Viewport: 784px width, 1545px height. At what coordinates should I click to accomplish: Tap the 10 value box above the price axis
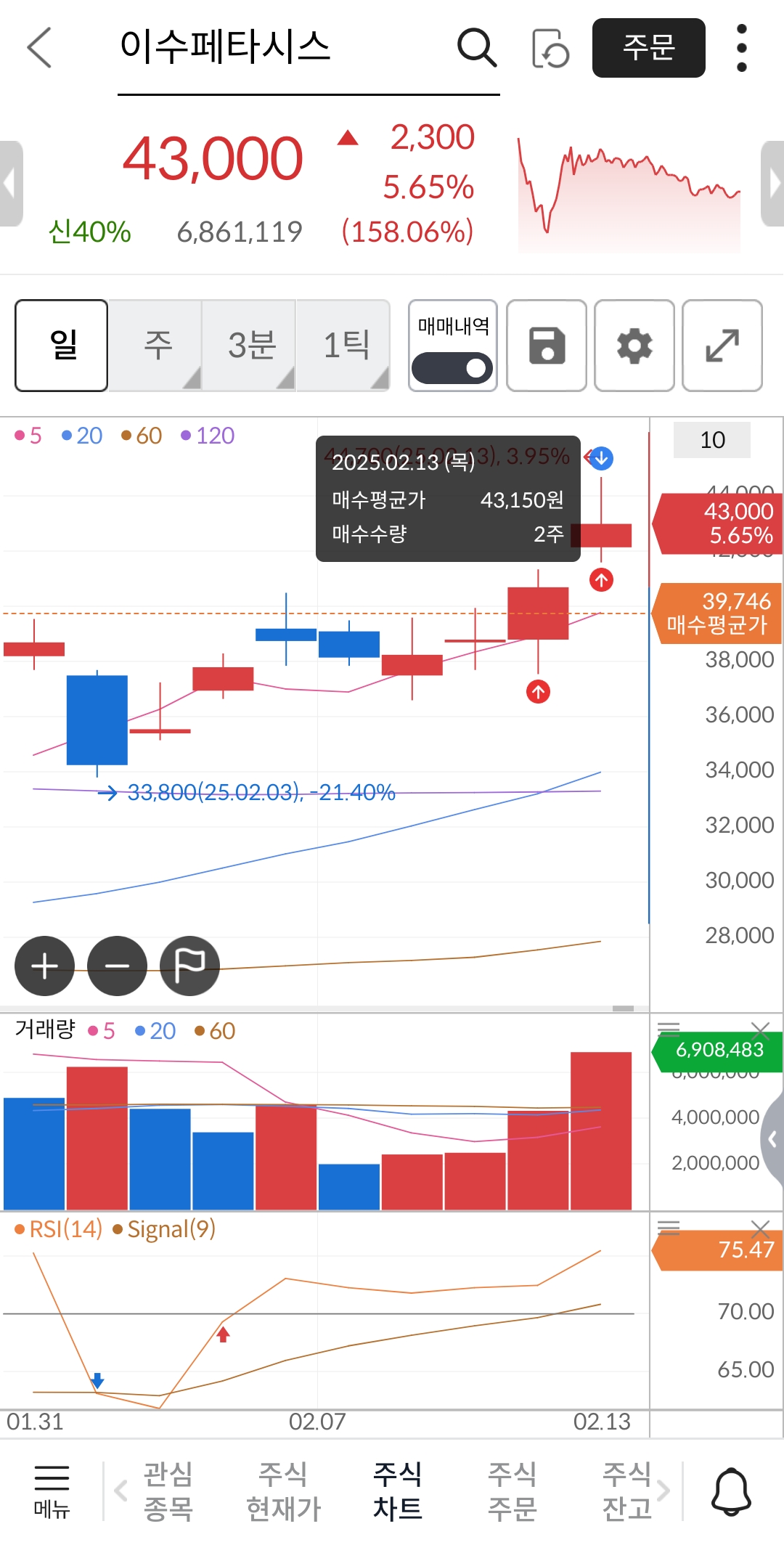[712, 440]
